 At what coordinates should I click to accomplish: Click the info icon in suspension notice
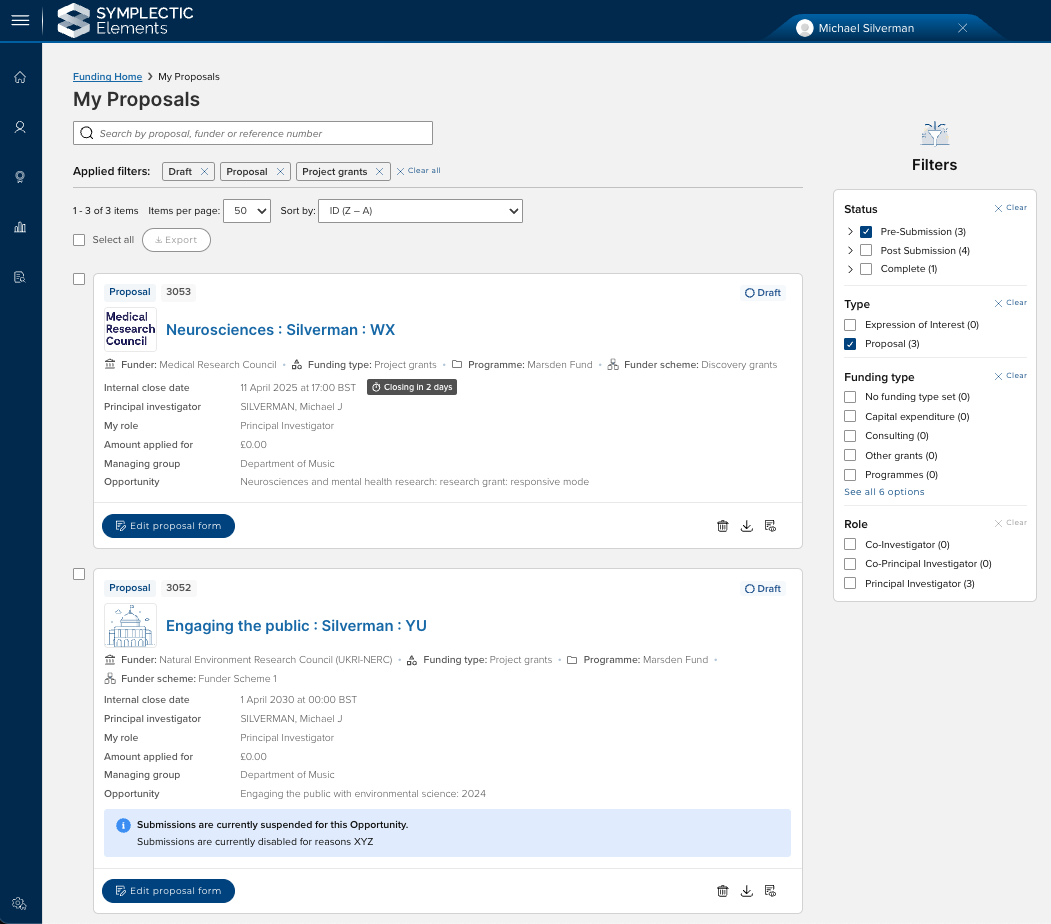[123, 825]
